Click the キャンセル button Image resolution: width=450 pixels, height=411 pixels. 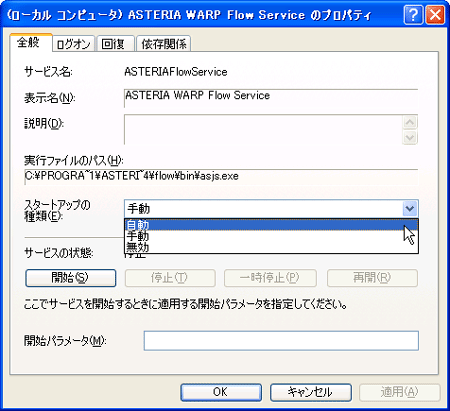click(x=311, y=392)
